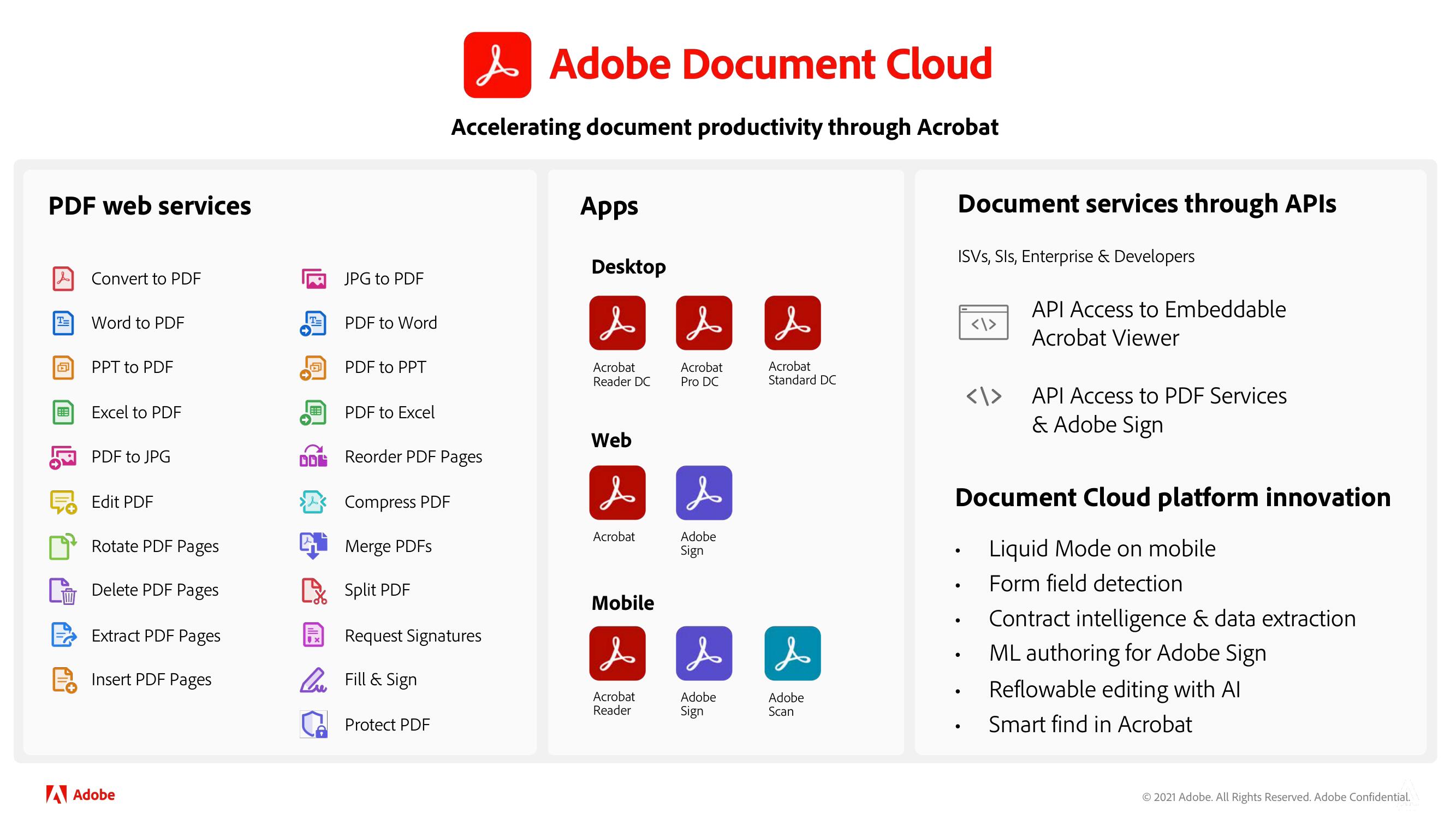Screen dimensions: 1456x819
Task: Select the Insert PDF Pages icon
Action: tap(64, 680)
